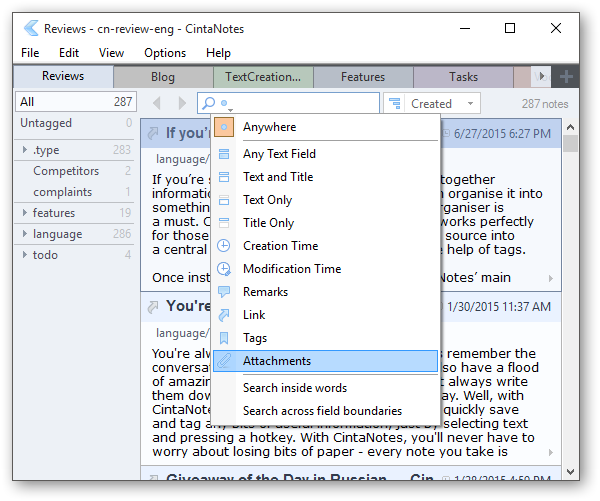Viewport: 600px width, 501px height.
Task: Expand the language tag
Action: (x=24, y=233)
